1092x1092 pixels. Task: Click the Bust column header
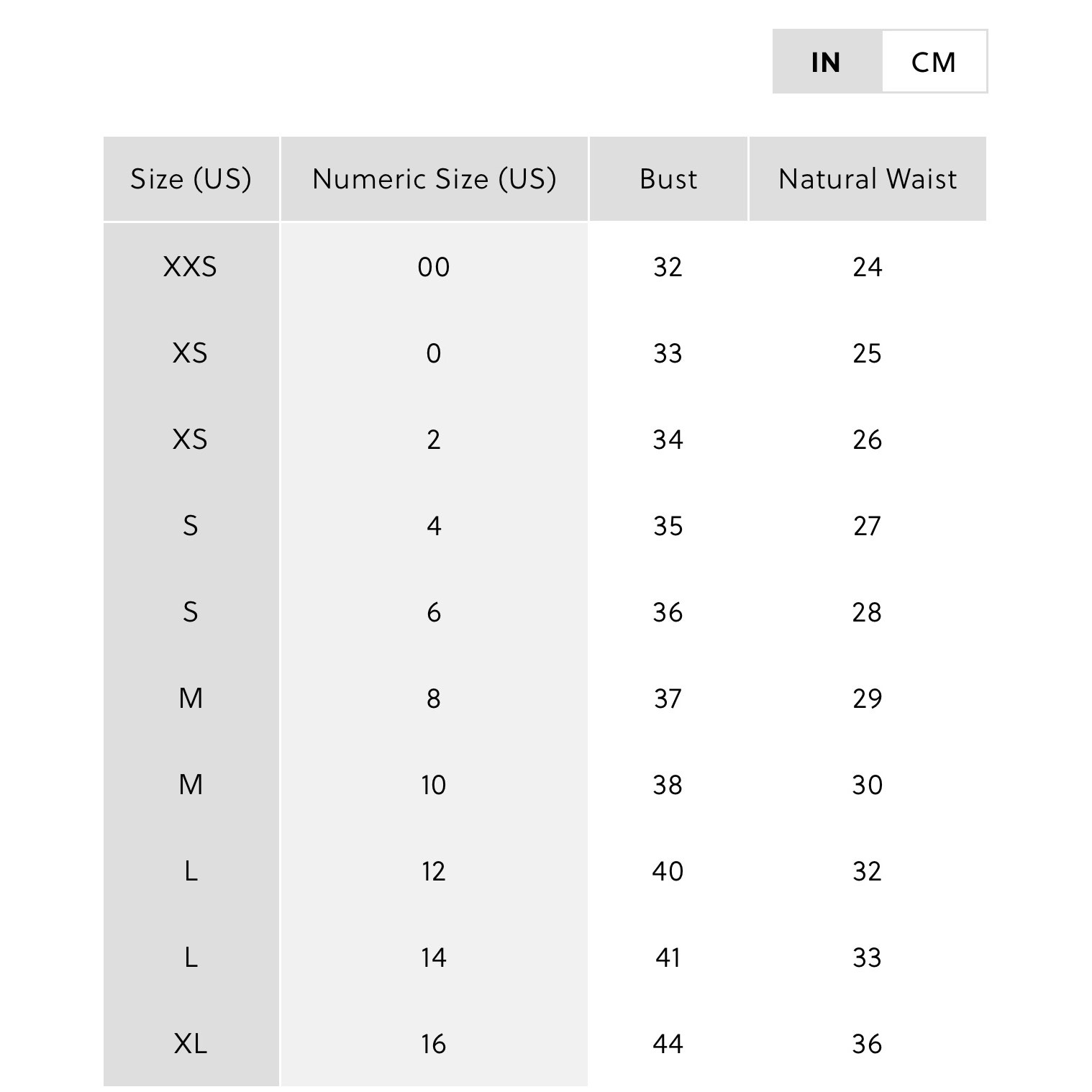[668, 178]
